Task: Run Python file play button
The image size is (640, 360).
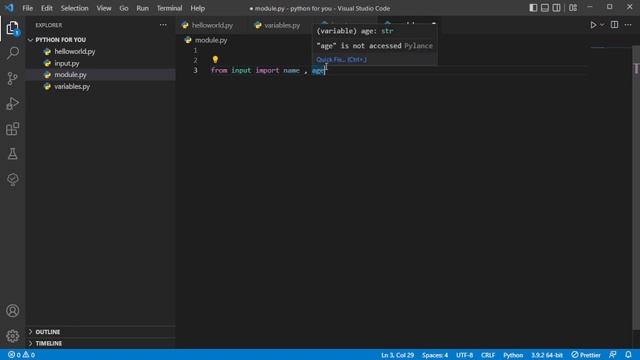Action: pyautogui.click(x=593, y=25)
